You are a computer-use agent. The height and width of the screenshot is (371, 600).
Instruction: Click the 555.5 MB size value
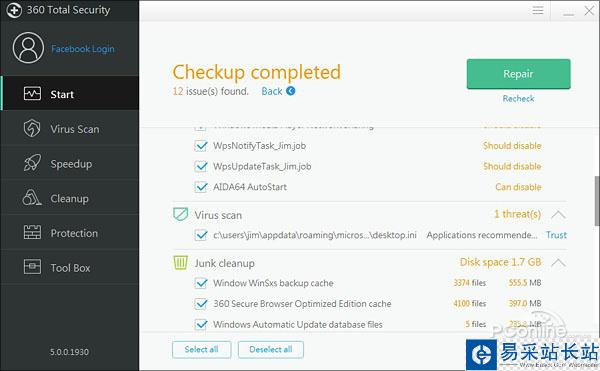click(x=525, y=283)
